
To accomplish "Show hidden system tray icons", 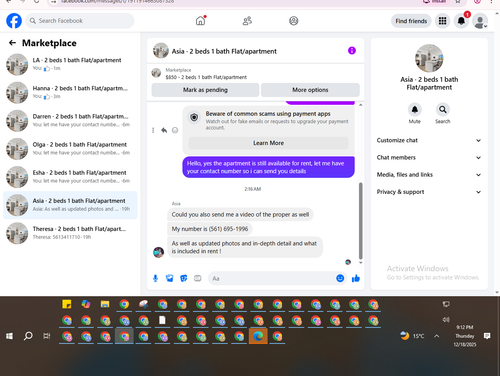I will tap(436, 336).
